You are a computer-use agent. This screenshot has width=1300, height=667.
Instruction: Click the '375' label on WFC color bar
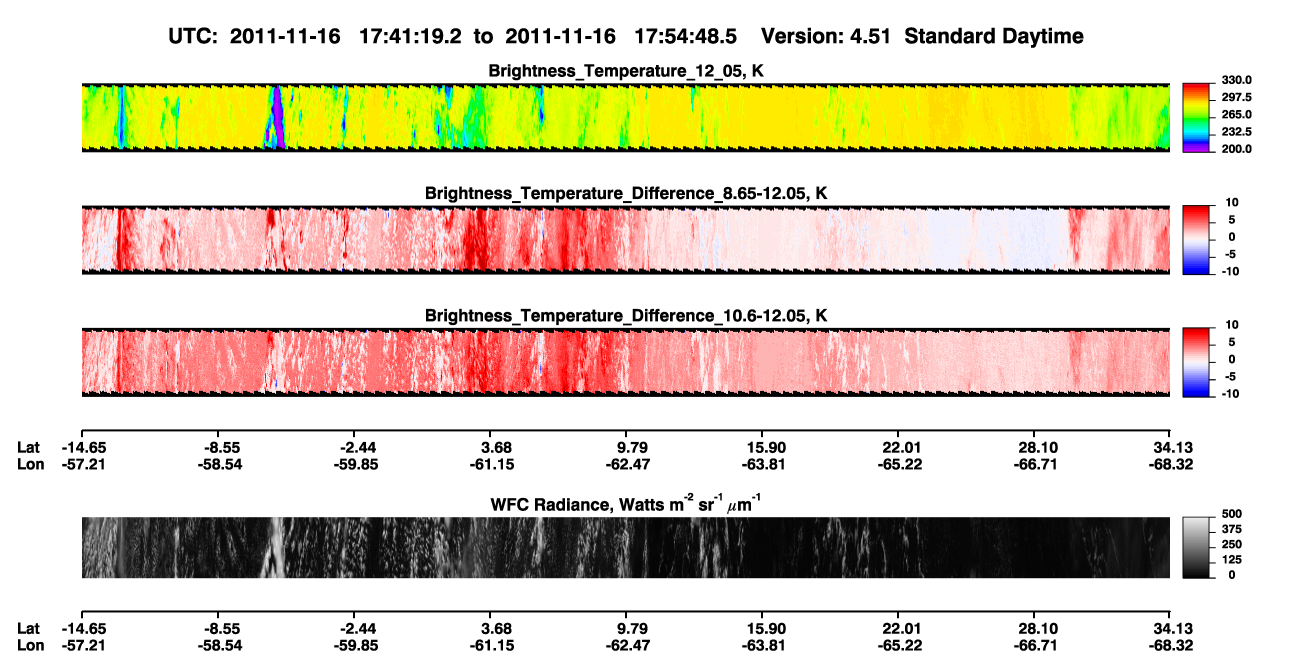(x=1231, y=530)
